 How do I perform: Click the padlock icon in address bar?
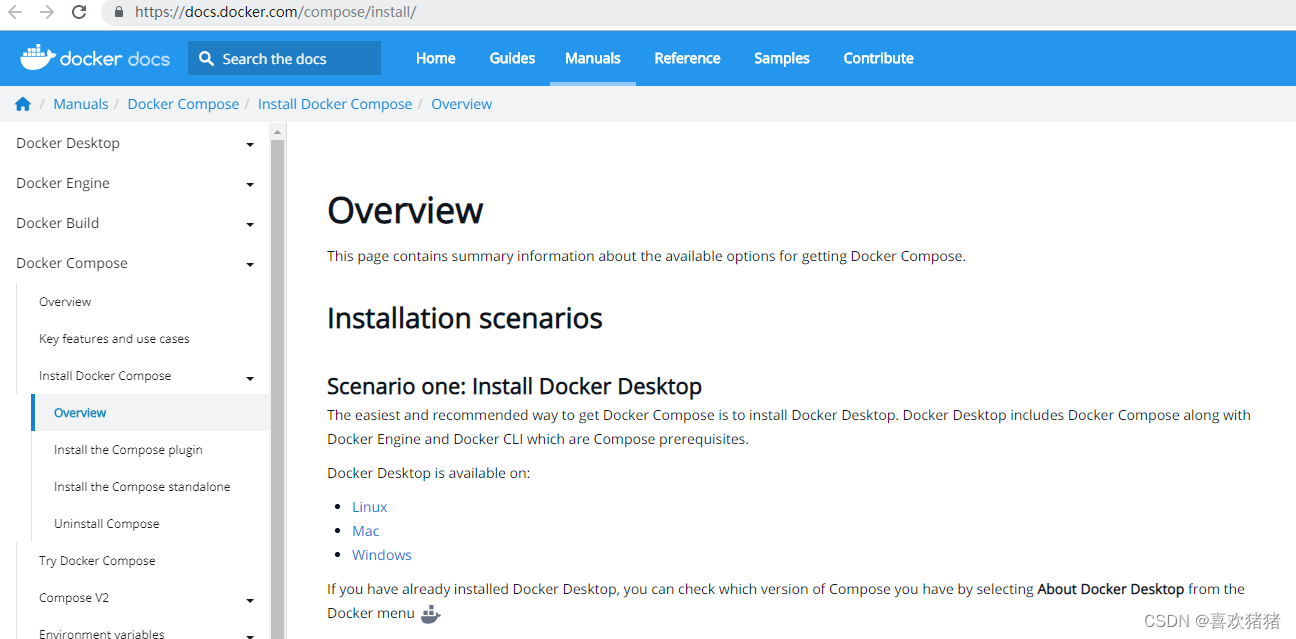120,13
